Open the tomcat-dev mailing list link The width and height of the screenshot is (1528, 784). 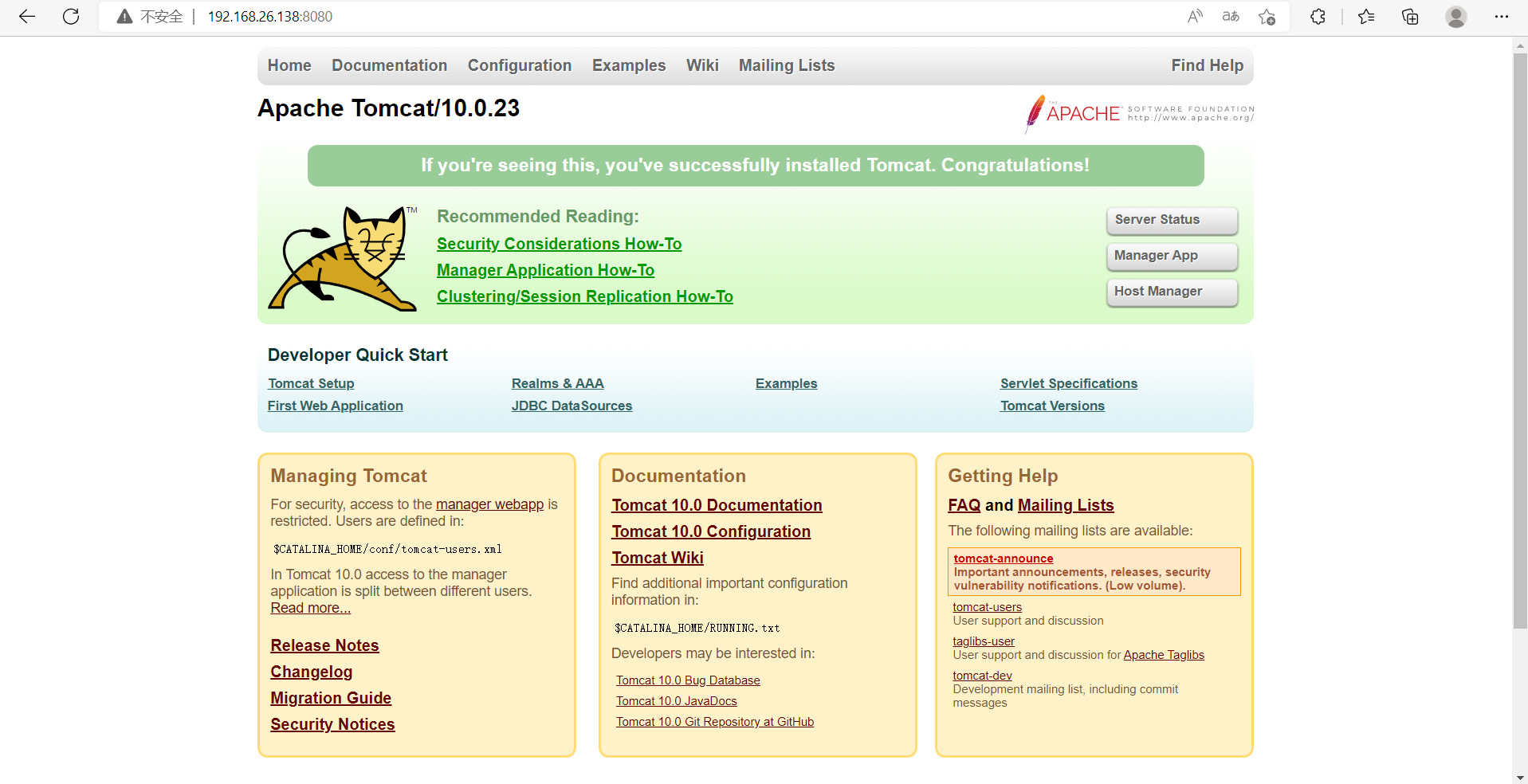pyautogui.click(x=982, y=676)
